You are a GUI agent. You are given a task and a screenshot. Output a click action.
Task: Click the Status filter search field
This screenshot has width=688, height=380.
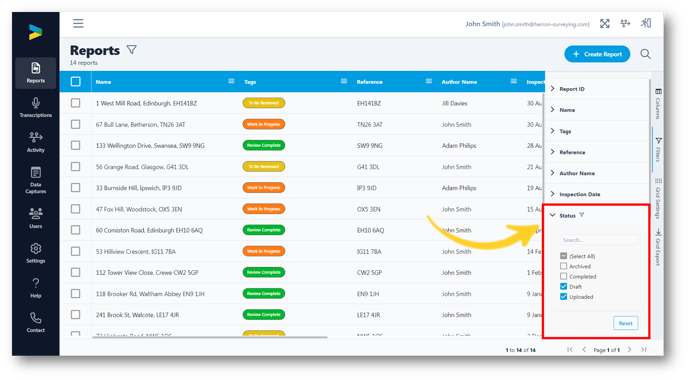(599, 240)
